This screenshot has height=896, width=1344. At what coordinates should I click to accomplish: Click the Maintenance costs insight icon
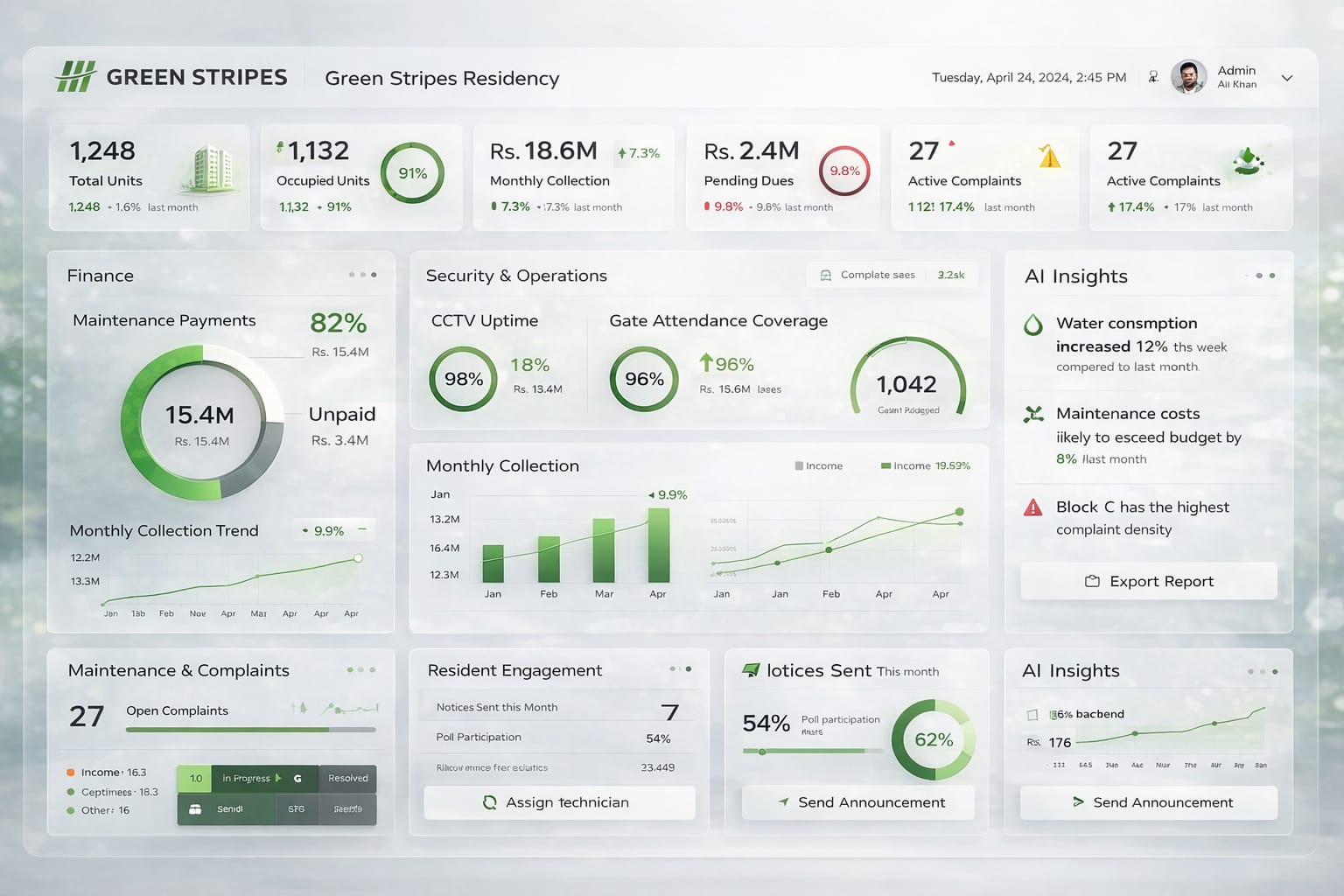pyautogui.click(x=1033, y=414)
